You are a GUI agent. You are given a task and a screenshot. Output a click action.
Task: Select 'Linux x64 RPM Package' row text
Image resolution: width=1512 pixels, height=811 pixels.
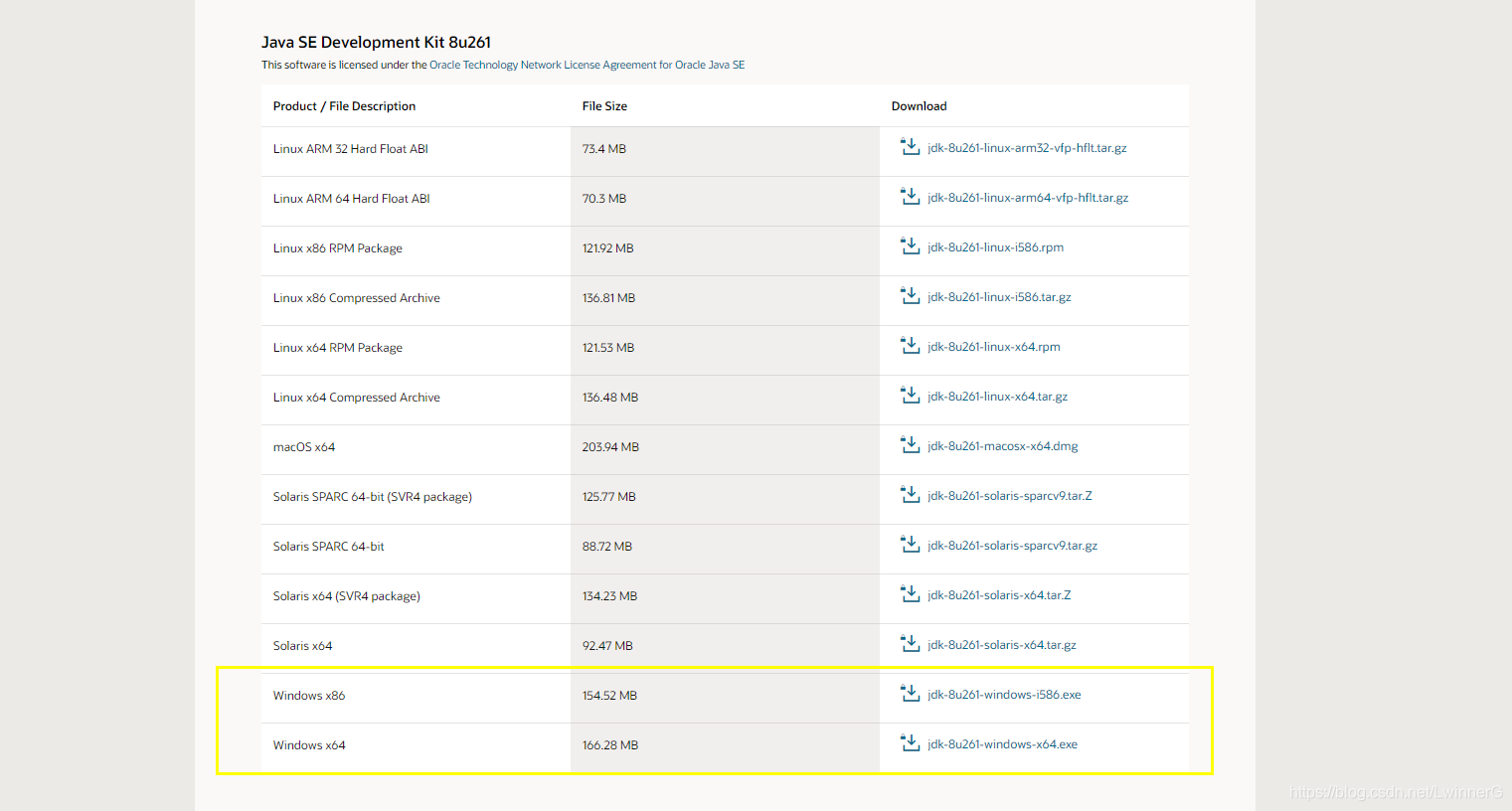pos(338,348)
